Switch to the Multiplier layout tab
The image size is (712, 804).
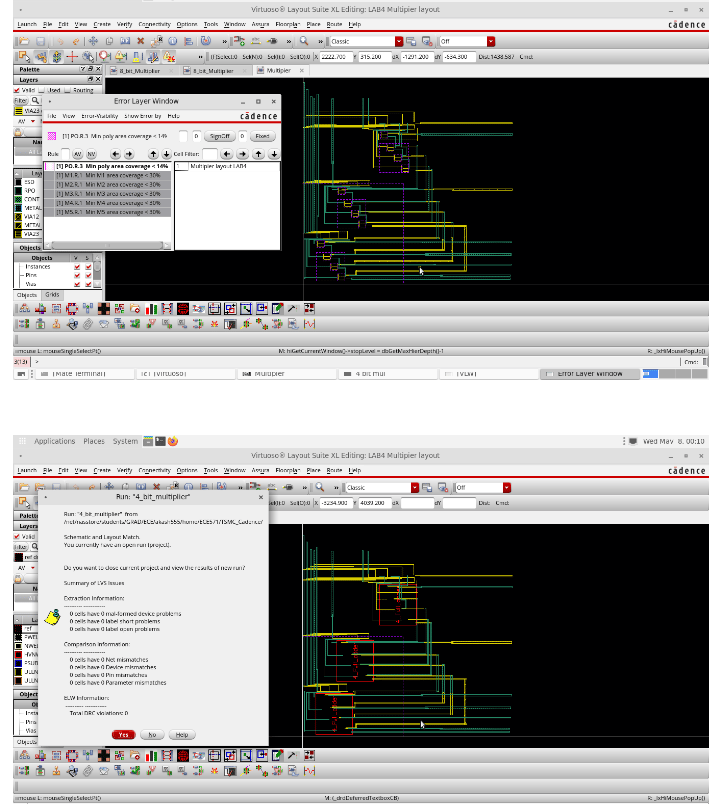[278, 70]
